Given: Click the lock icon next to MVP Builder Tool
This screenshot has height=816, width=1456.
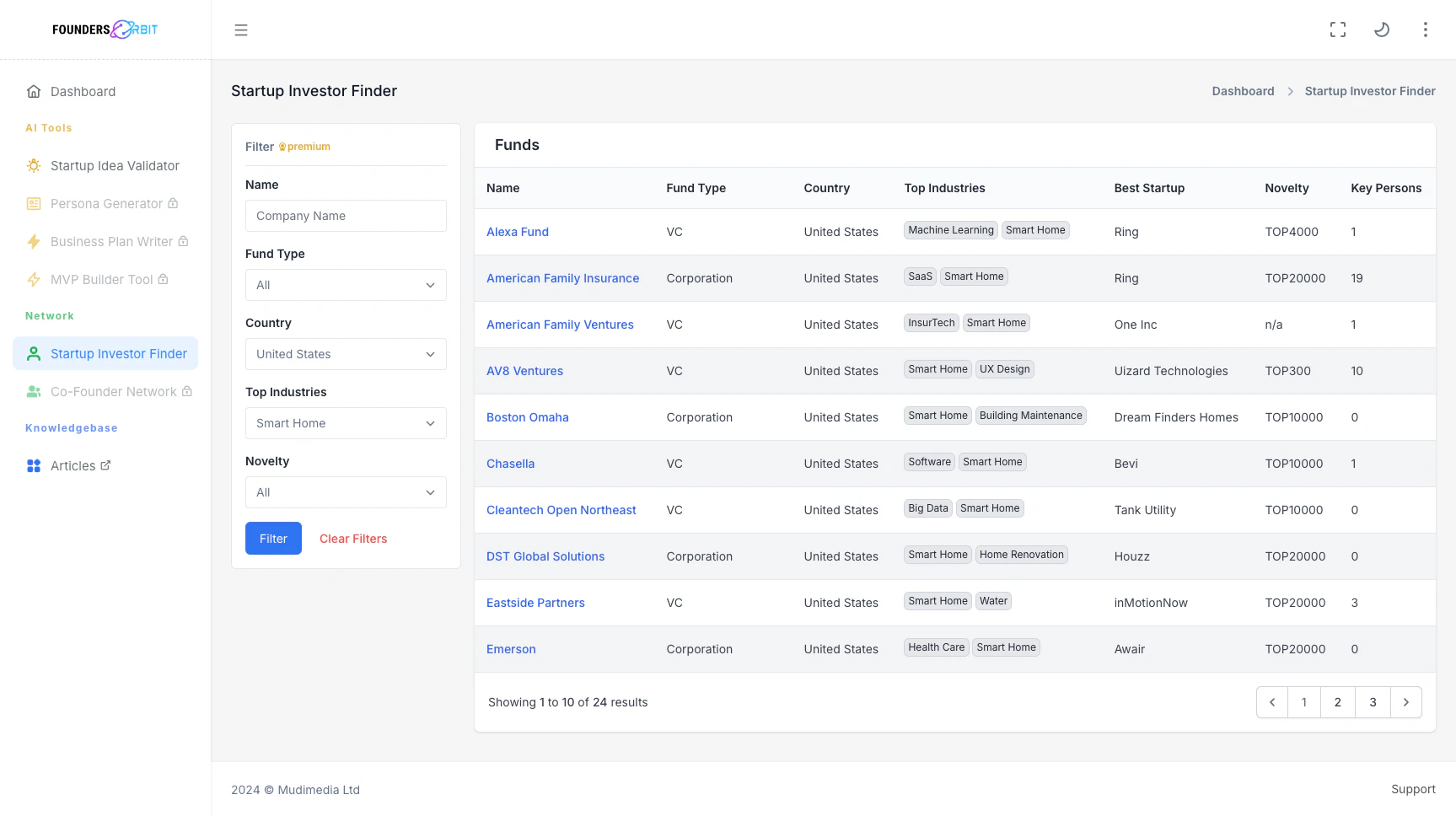Looking at the screenshot, I should pos(164,279).
